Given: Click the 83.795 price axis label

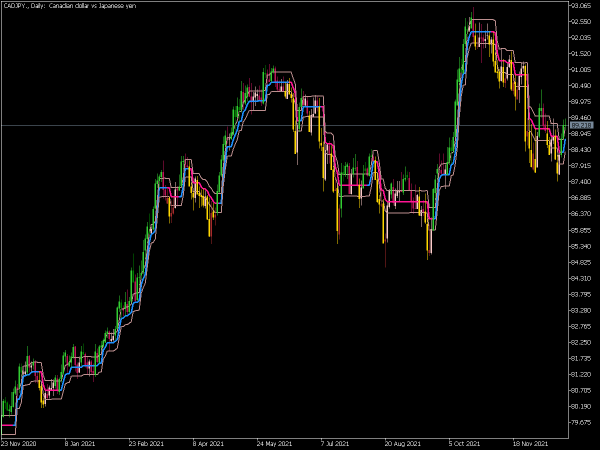Looking at the screenshot, I should pos(580,295).
